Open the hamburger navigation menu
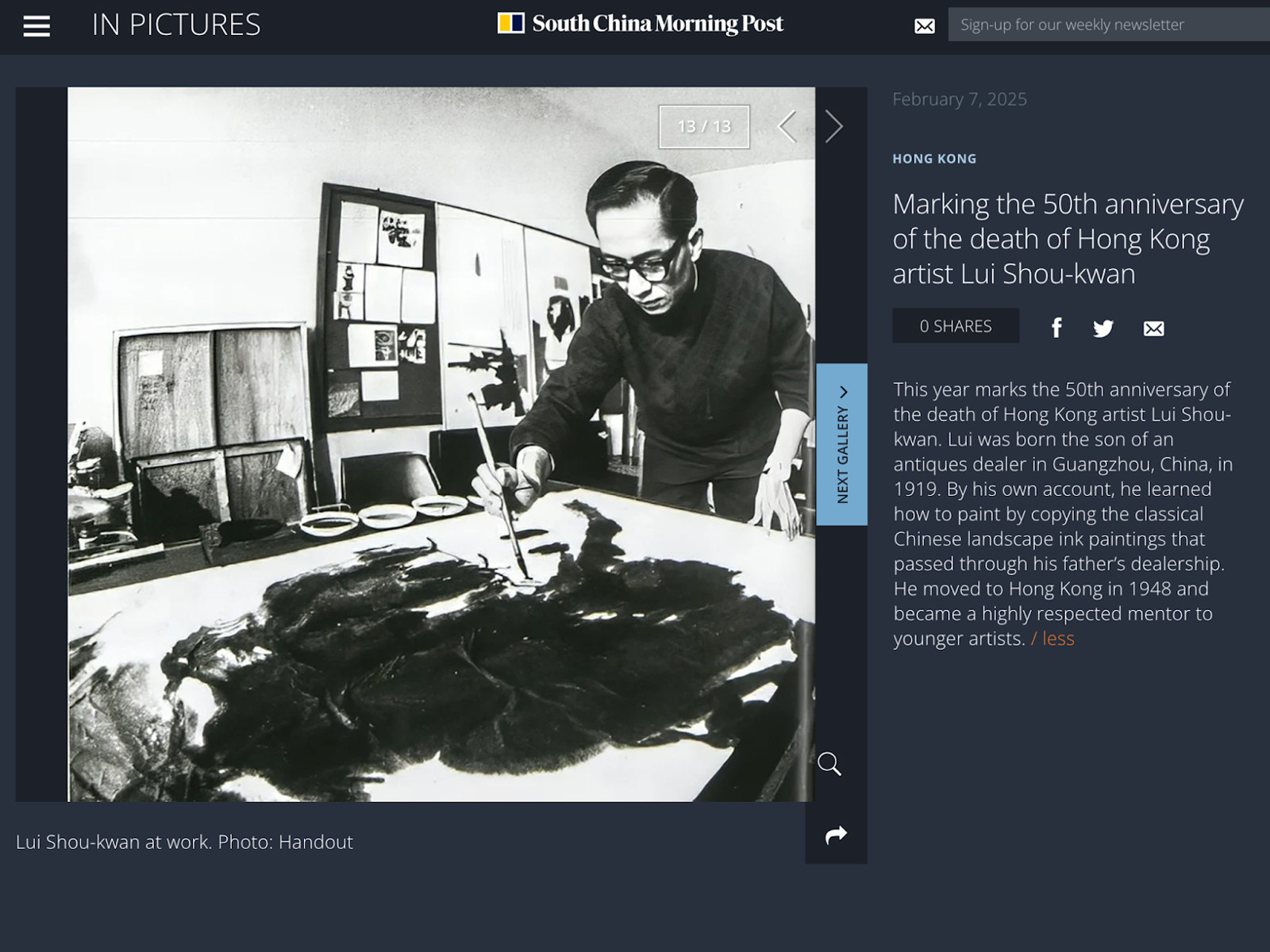The height and width of the screenshot is (952, 1270). click(x=37, y=26)
